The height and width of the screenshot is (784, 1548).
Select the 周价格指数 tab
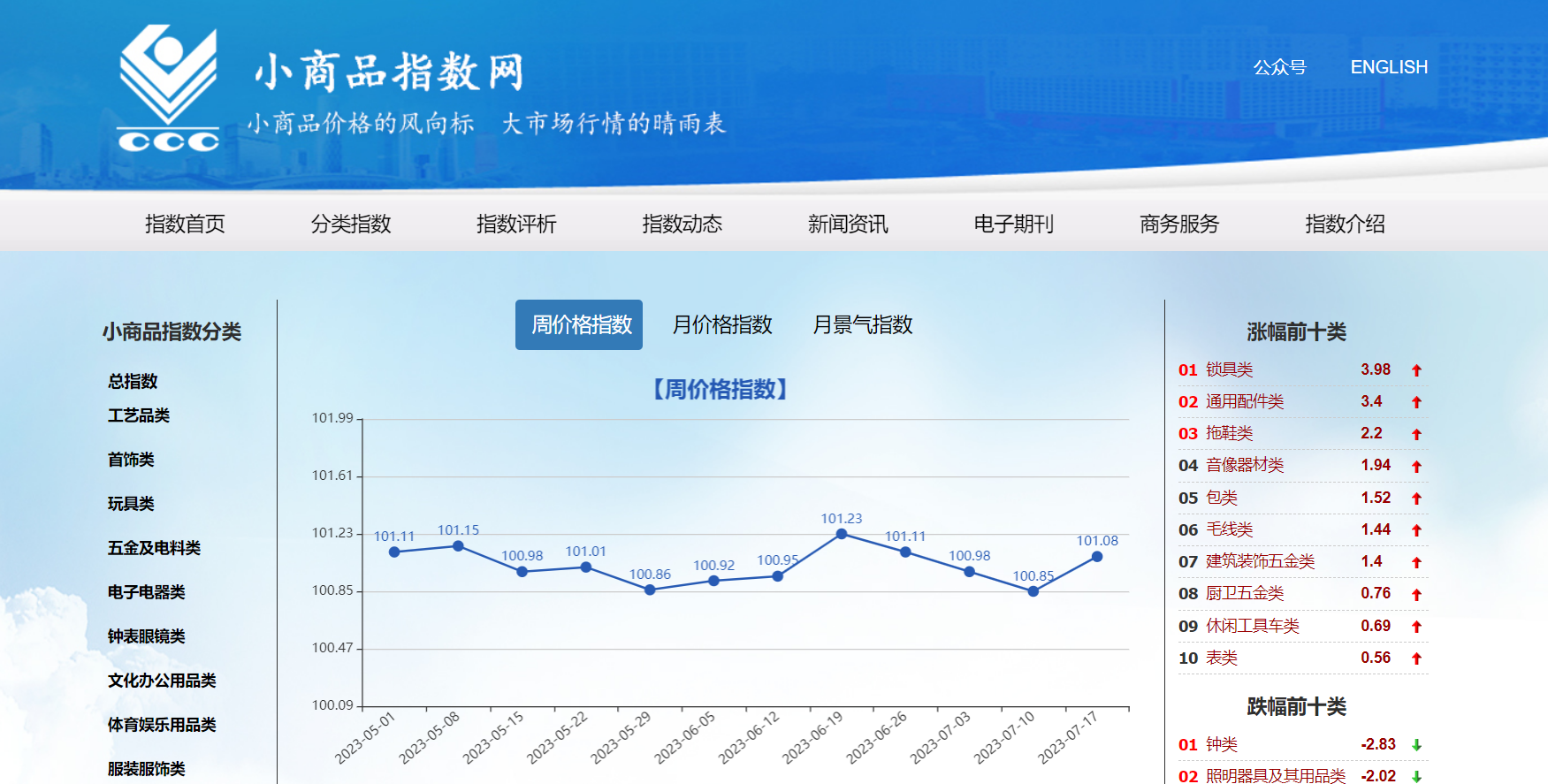pos(579,324)
